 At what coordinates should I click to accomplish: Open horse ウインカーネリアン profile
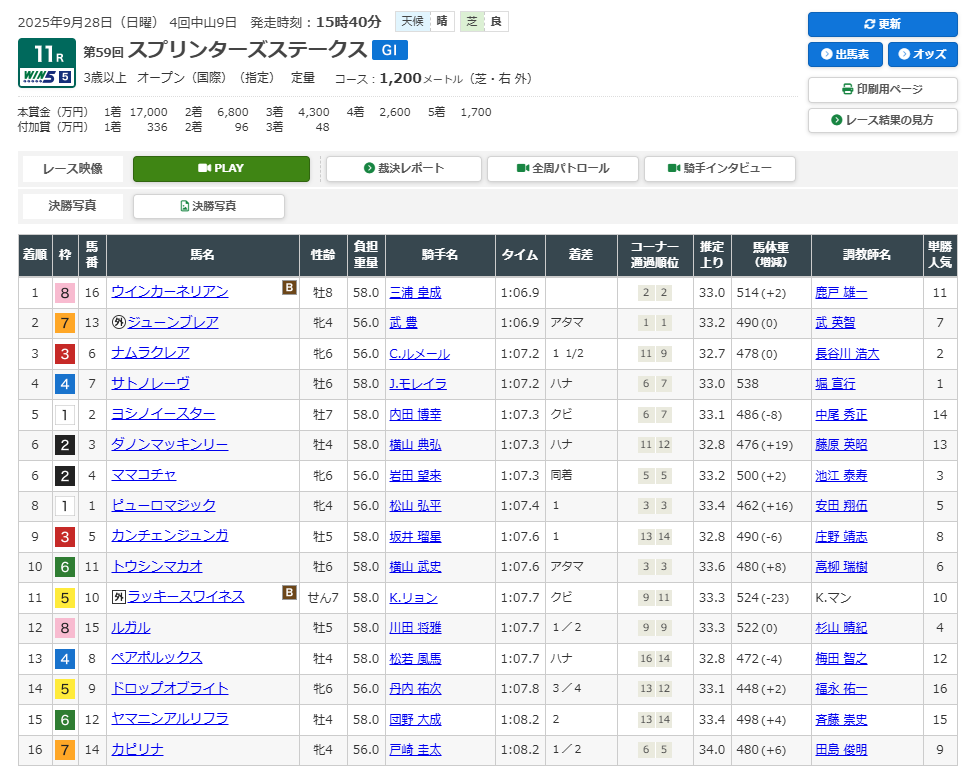point(169,292)
